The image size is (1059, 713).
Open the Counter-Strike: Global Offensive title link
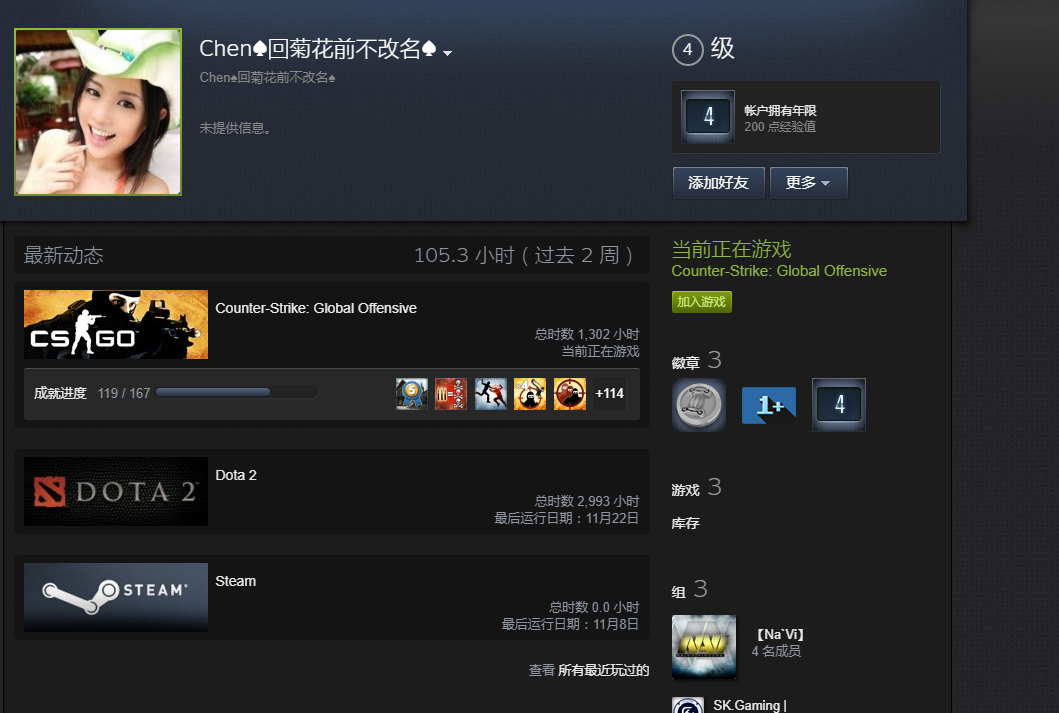coord(316,308)
